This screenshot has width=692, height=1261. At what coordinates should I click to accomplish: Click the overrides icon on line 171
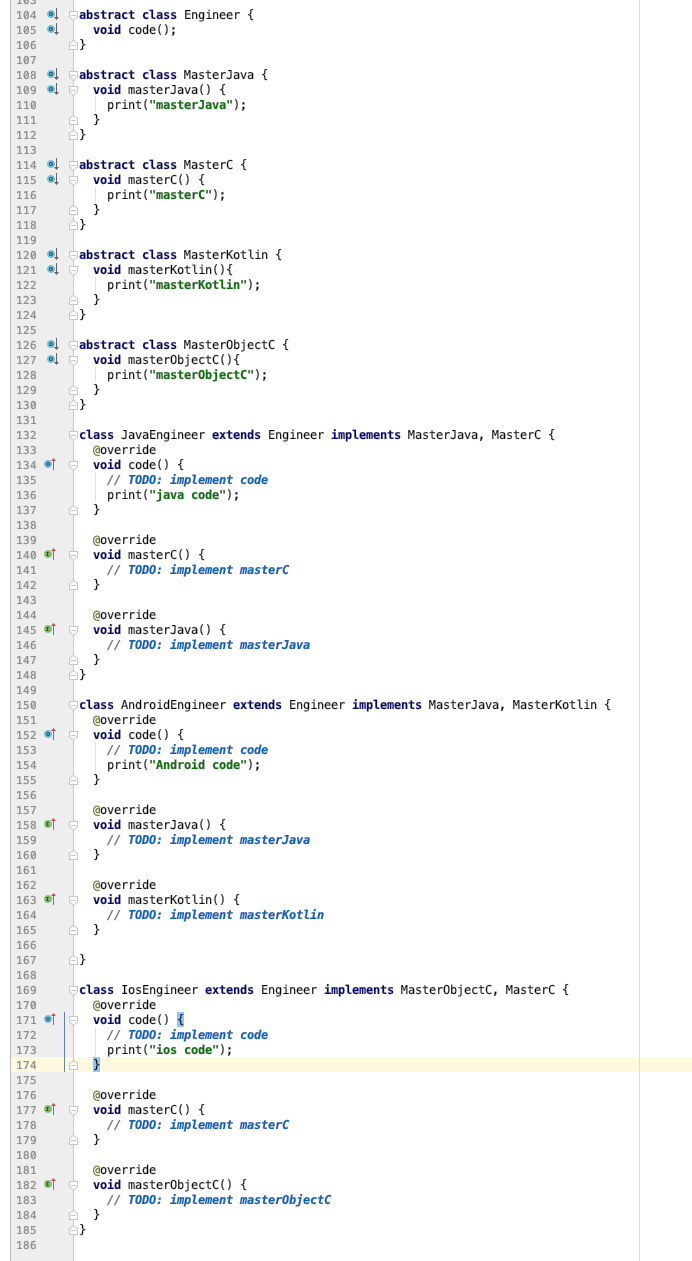(49, 1020)
